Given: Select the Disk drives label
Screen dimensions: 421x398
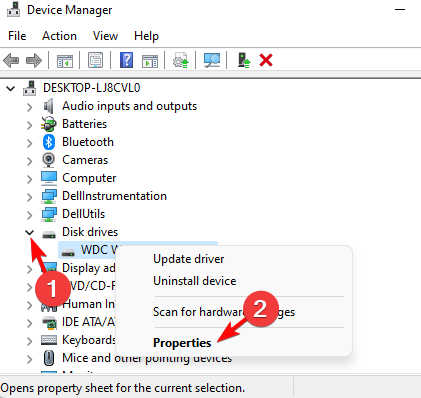Looking at the screenshot, I should 90,232.
